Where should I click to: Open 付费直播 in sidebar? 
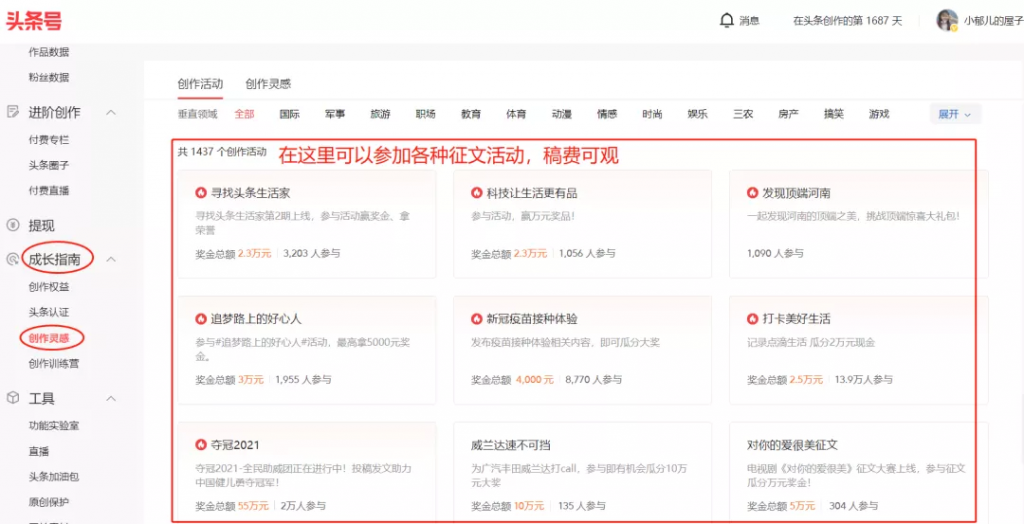point(49,191)
